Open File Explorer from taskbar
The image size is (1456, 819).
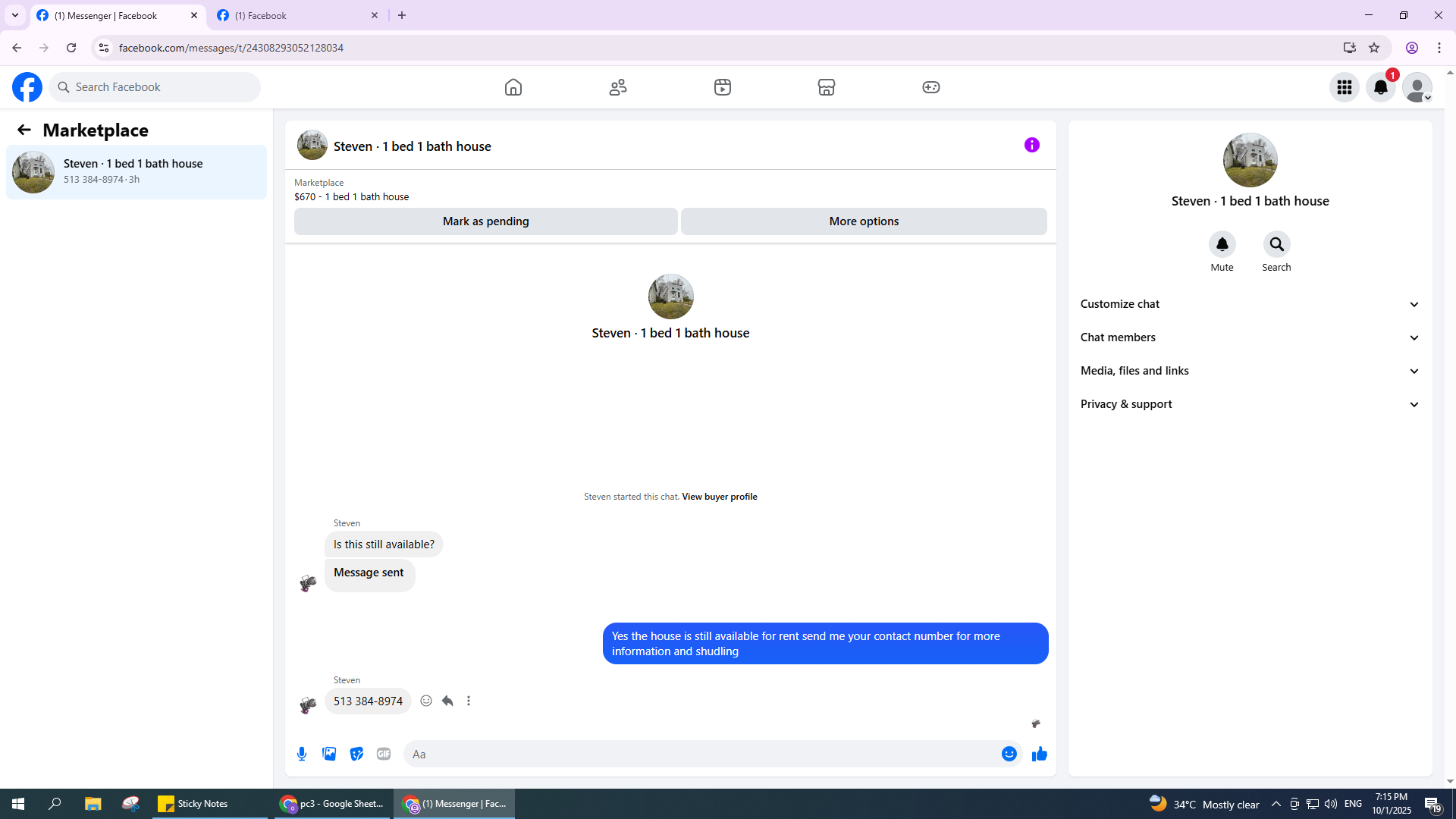click(x=93, y=804)
